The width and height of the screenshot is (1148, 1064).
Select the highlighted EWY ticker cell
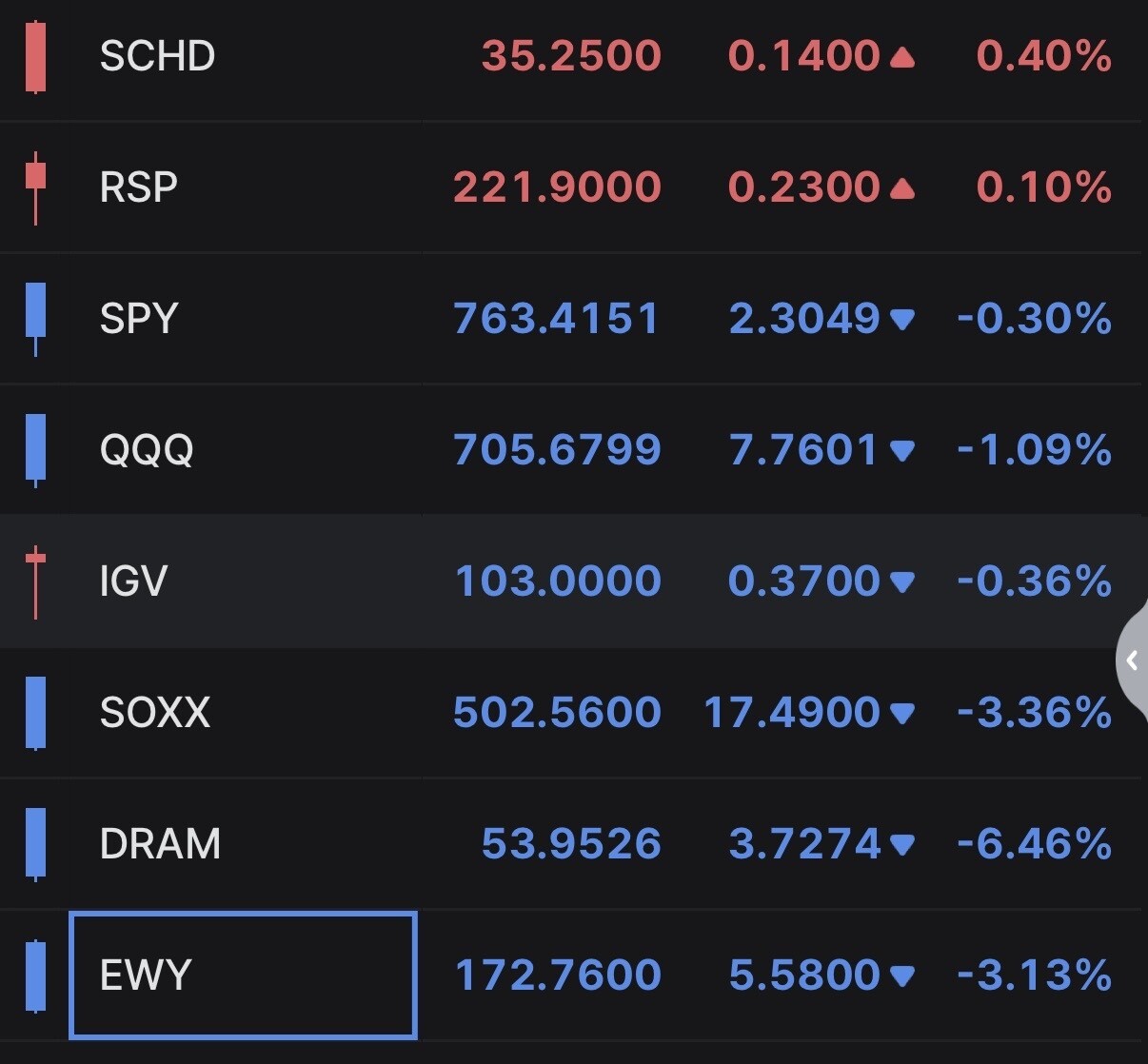(243, 975)
